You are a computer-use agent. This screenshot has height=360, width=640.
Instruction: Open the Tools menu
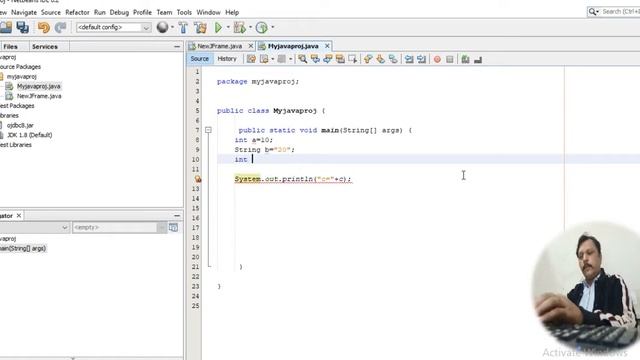[x=184, y=12]
